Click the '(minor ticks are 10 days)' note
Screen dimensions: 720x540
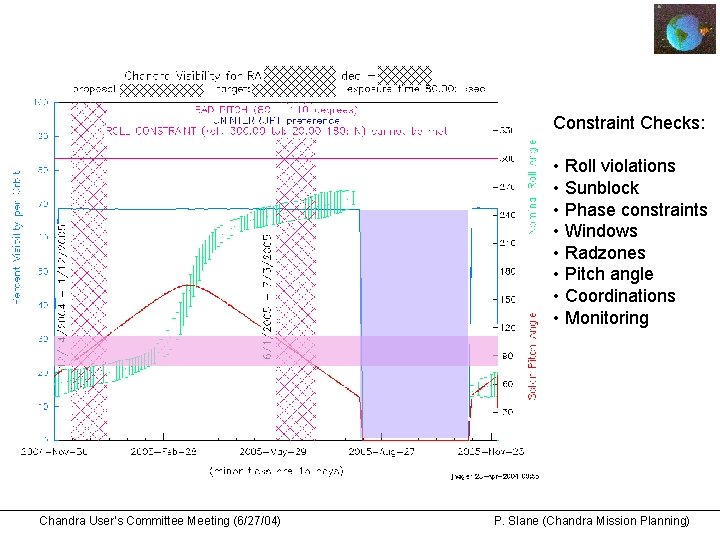(x=276, y=472)
